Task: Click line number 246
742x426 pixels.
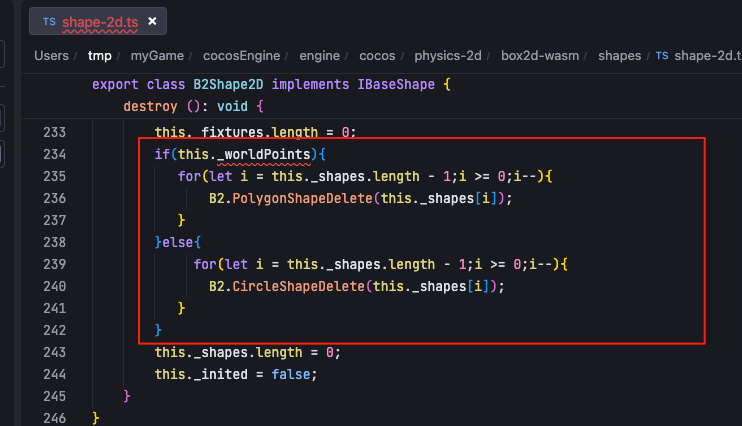Action: point(54,418)
